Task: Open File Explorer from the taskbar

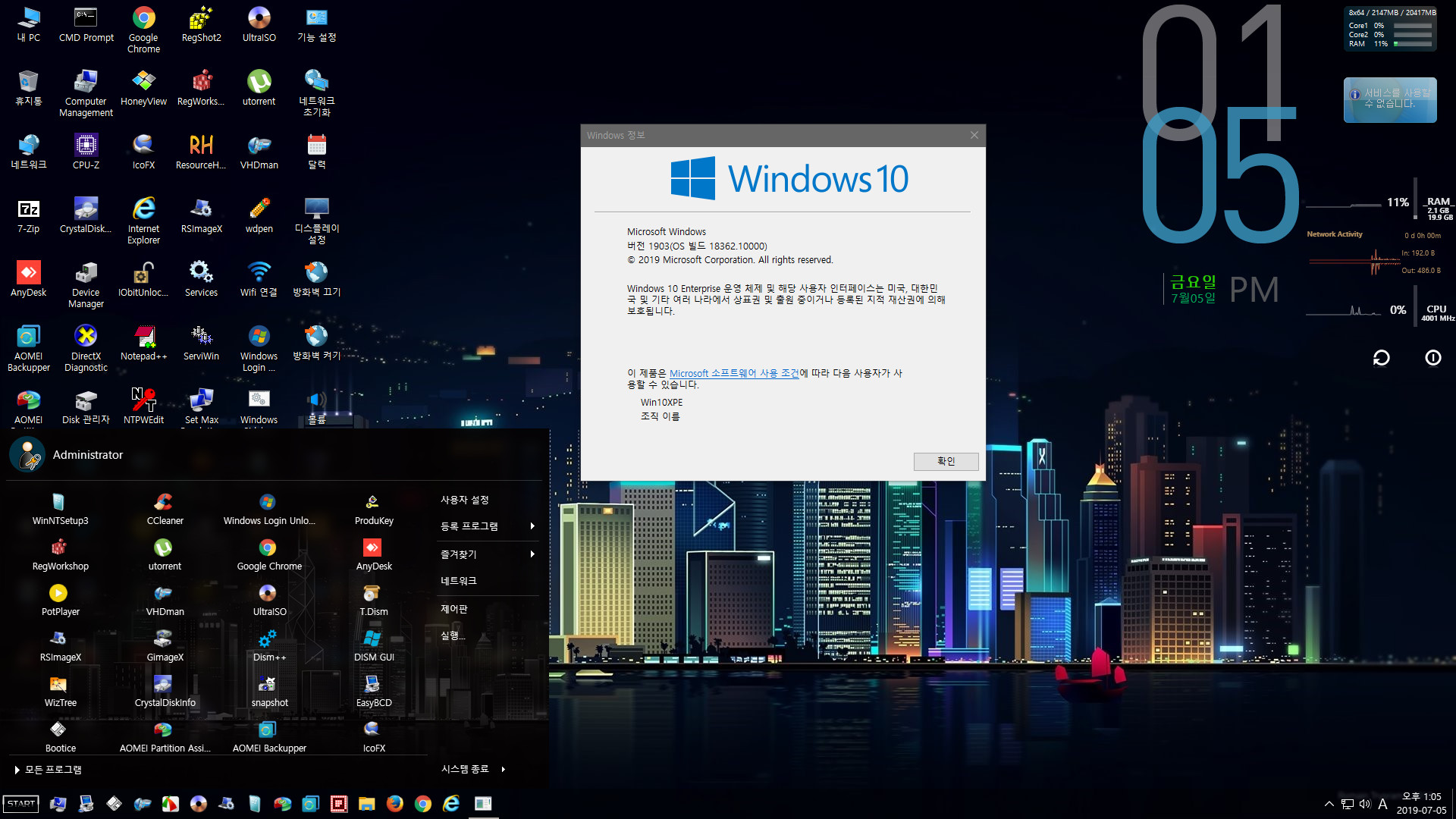Action: (x=367, y=804)
